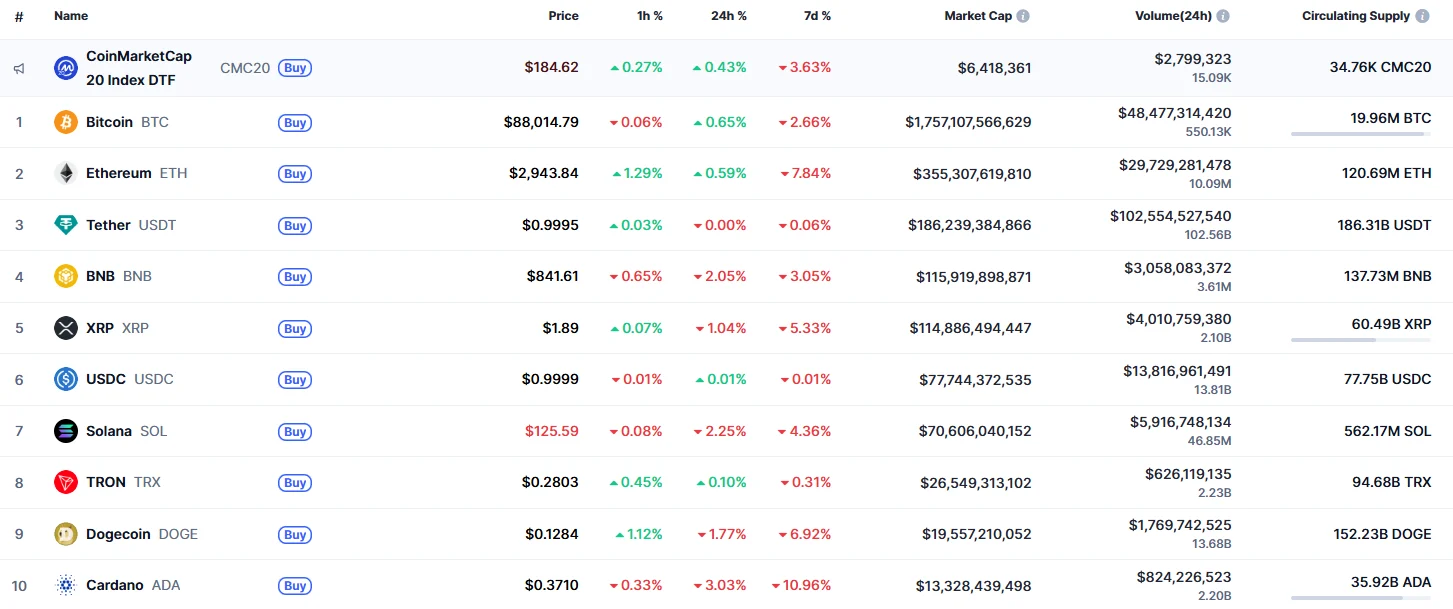Click the XRP circulating supply bar
This screenshot has height=609, width=1453.
pos(1360,340)
